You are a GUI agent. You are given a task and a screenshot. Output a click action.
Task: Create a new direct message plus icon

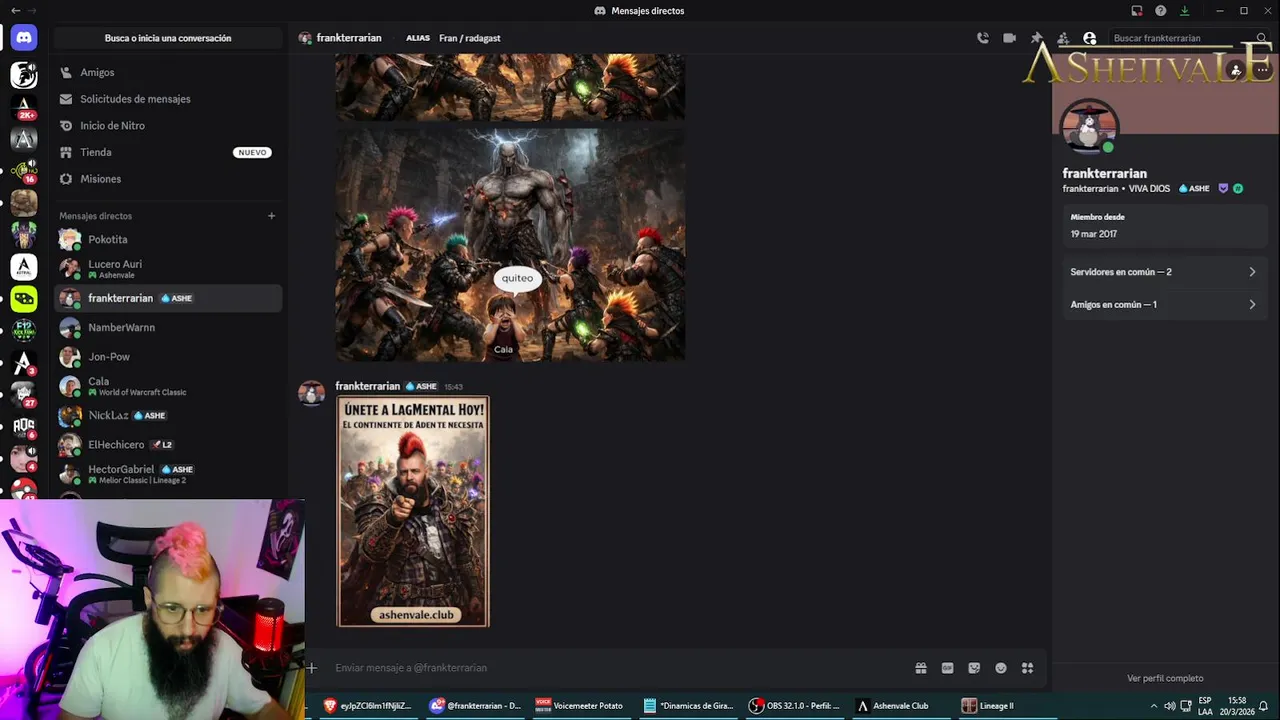(271, 216)
